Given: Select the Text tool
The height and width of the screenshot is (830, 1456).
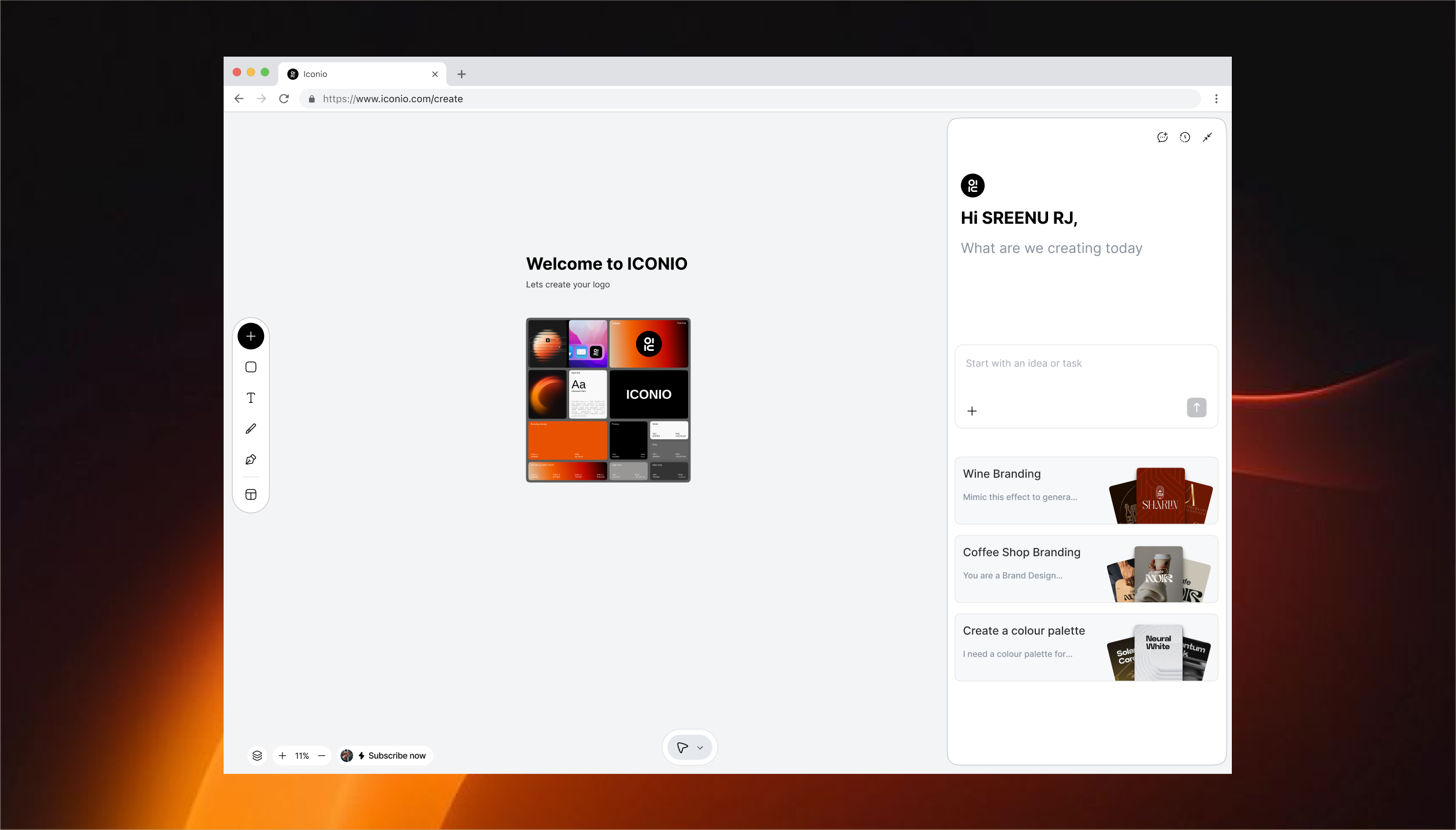Looking at the screenshot, I should pyautogui.click(x=251, y=398).
